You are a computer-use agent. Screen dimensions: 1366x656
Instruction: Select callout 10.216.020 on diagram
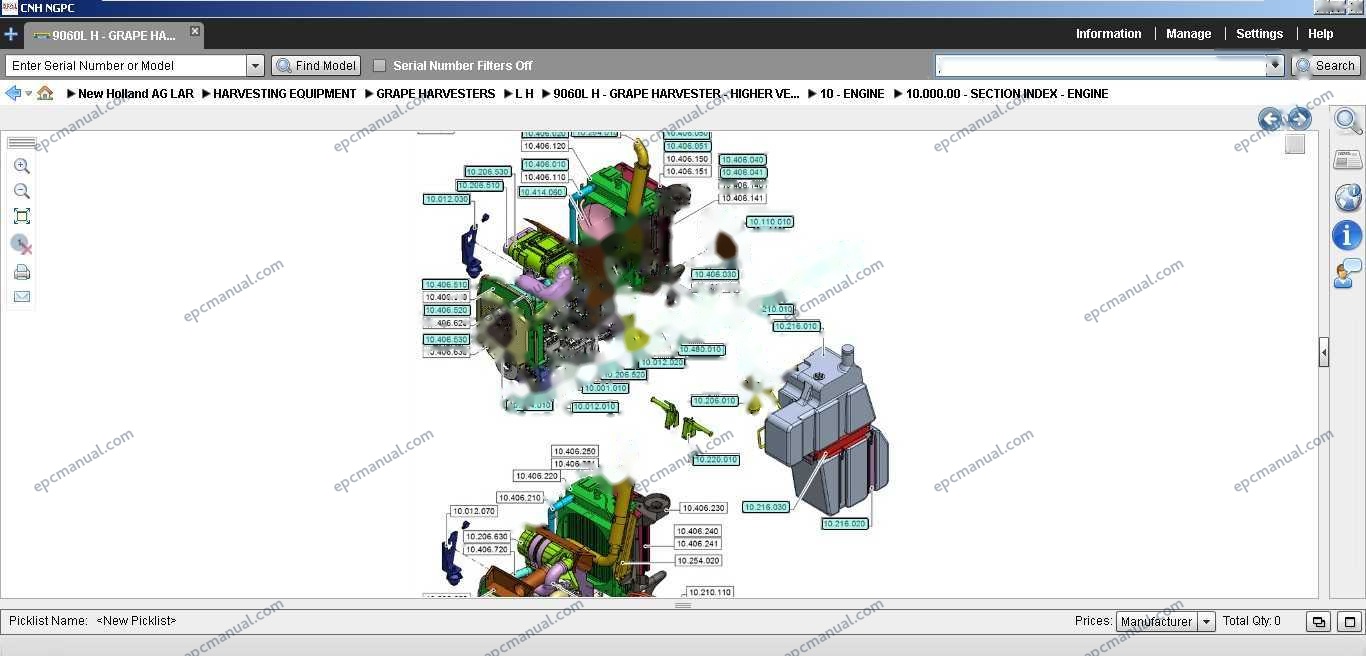click(x=845, y=523)
